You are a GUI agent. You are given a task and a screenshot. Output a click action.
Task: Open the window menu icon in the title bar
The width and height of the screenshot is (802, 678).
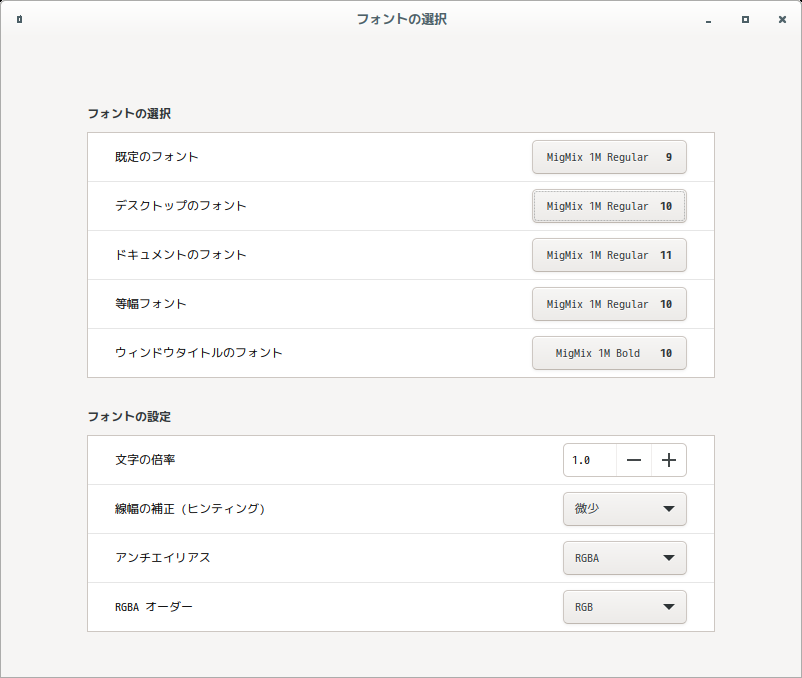(x=19, y=19)
